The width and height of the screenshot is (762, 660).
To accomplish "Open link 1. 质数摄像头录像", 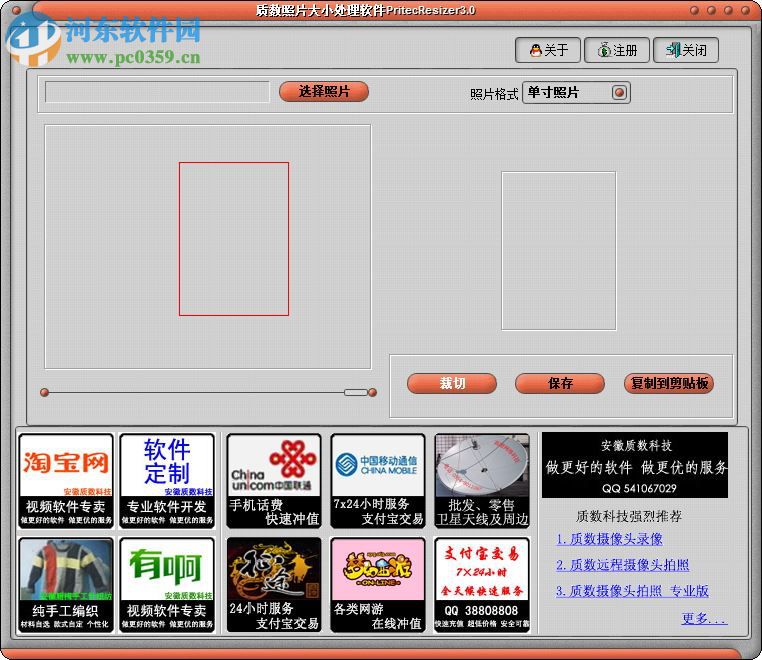I will 609,539.
